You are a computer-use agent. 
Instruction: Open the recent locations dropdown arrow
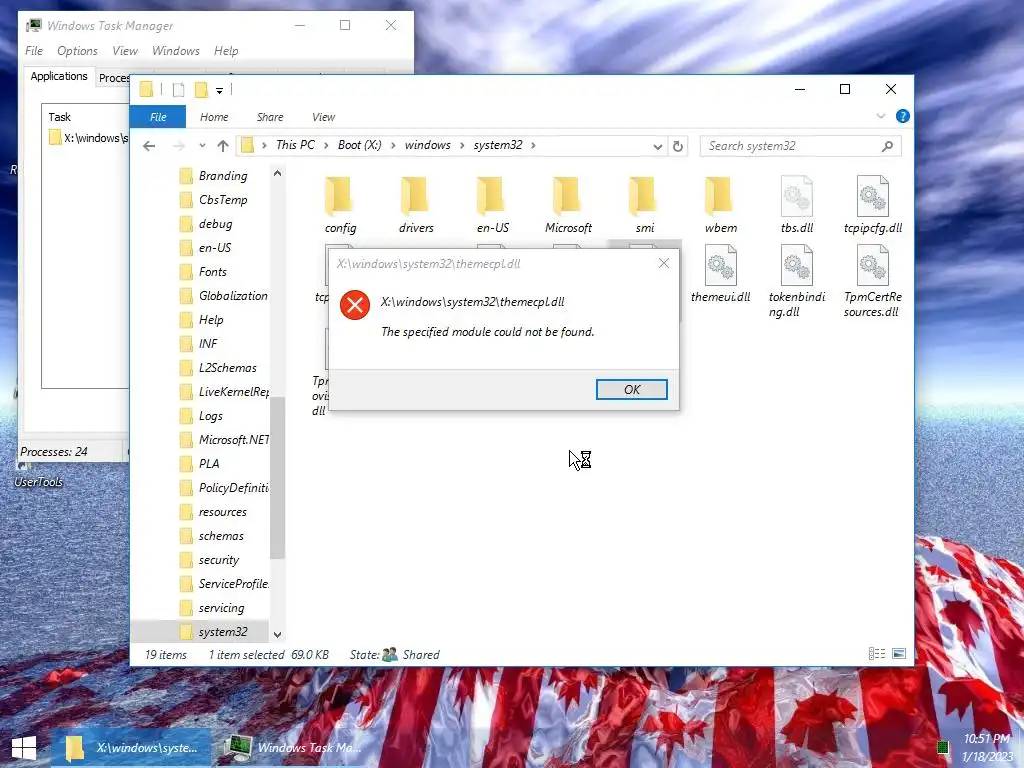tap(202, 146)
